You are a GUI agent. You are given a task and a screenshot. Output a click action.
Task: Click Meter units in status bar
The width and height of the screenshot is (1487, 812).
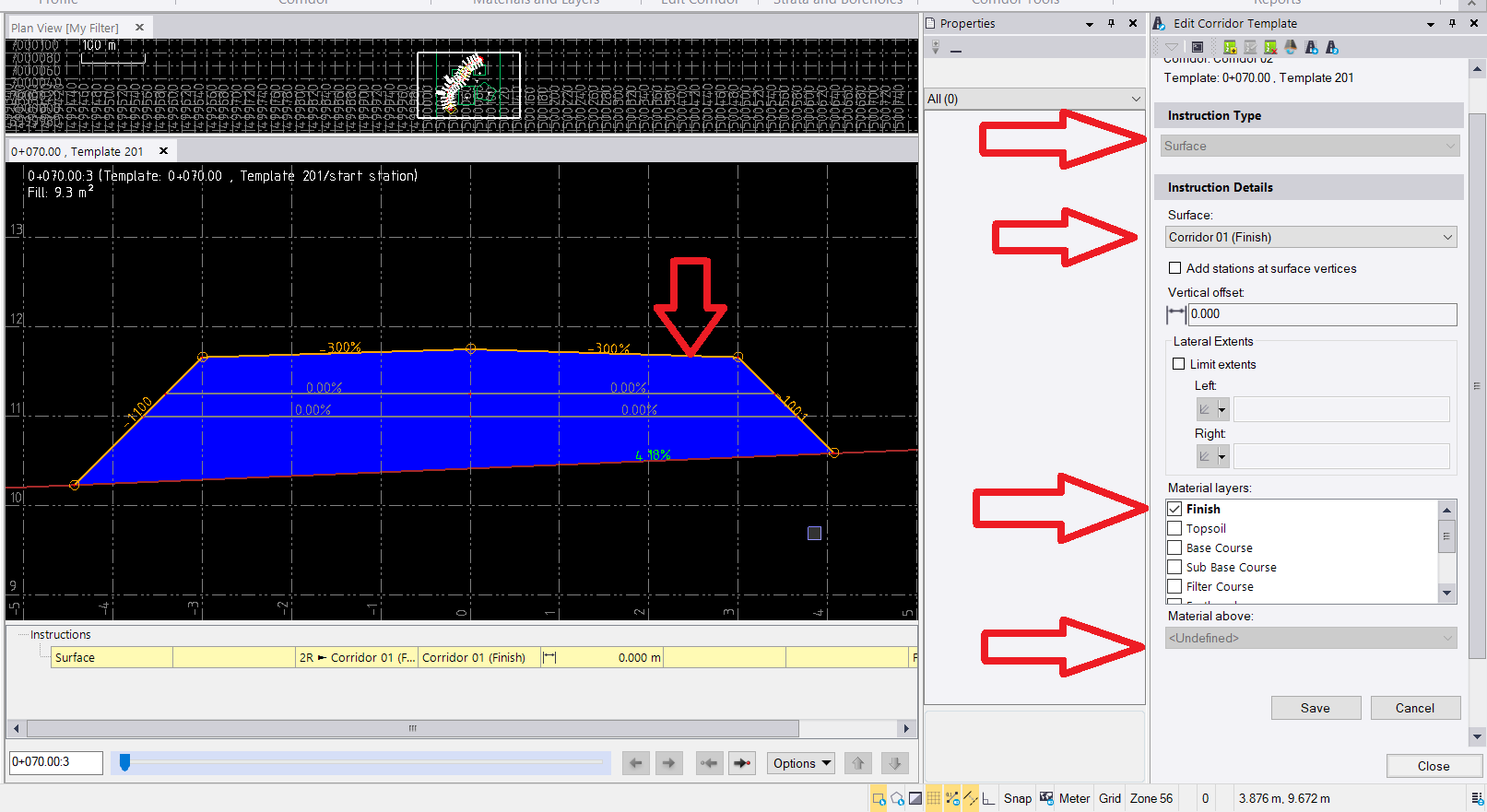[x=1075, y=798]
